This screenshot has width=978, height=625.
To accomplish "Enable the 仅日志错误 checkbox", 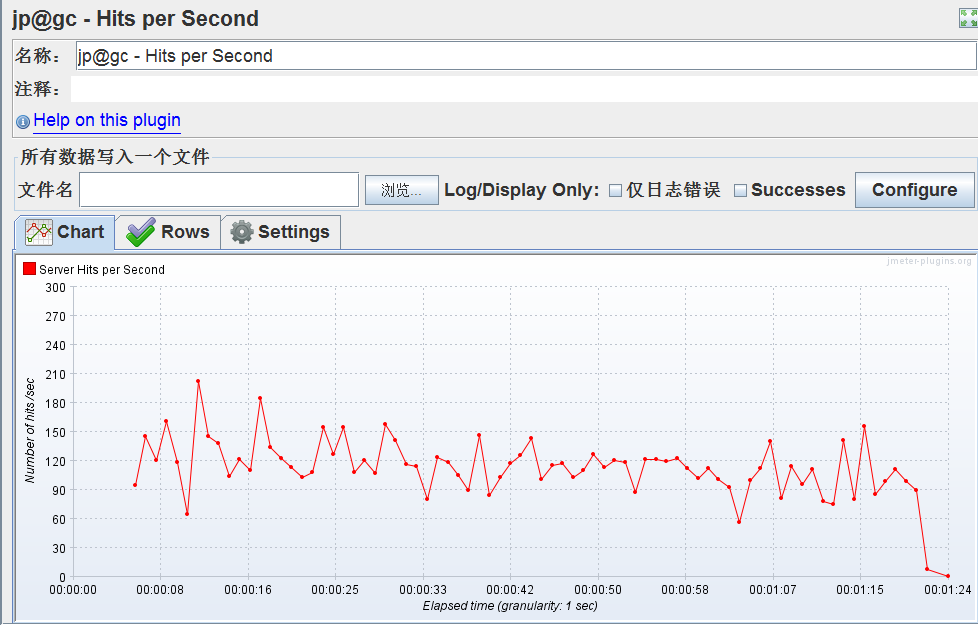I will [614, 189].
